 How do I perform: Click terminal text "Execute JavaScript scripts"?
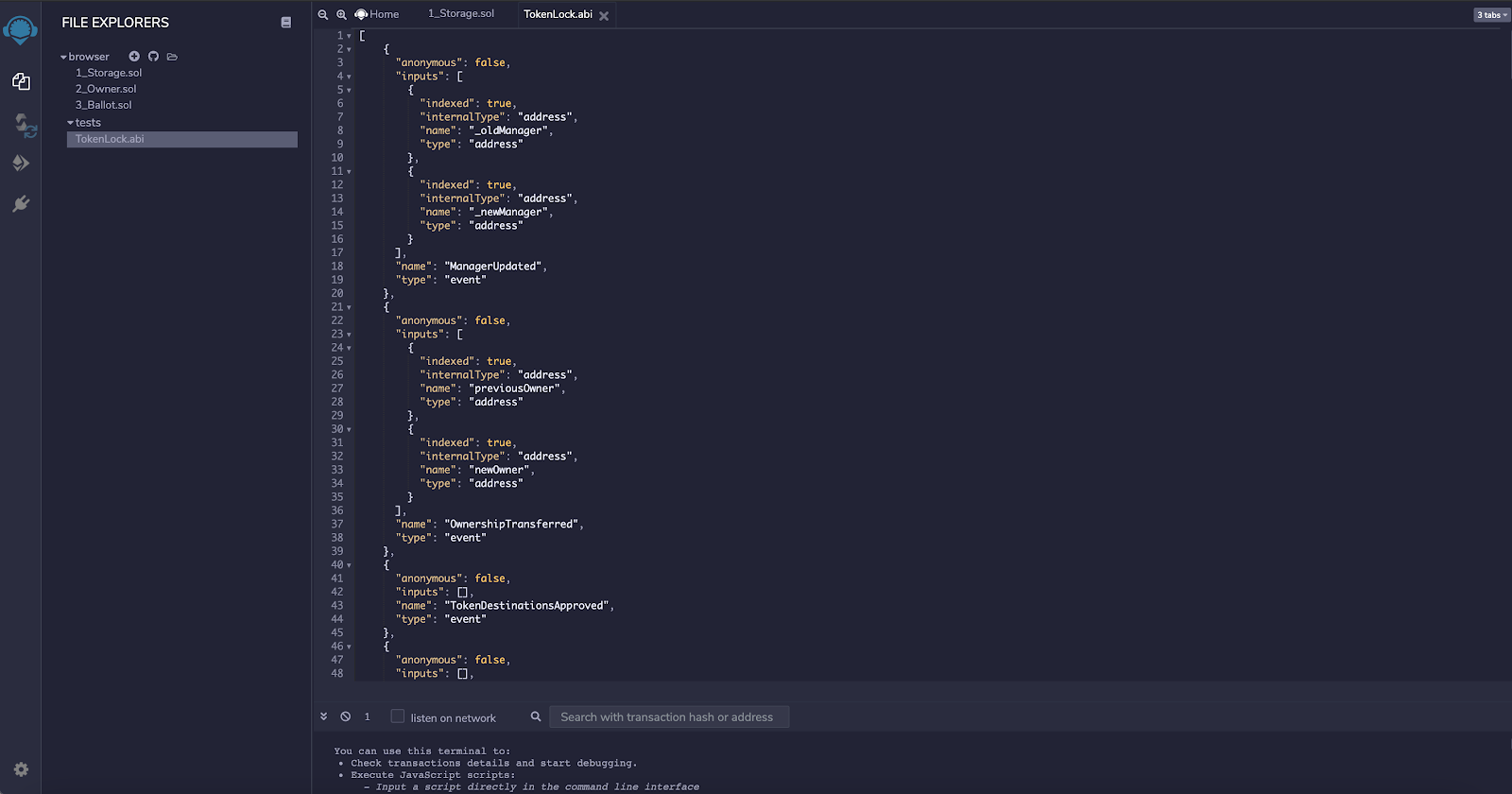coord(431,775)
